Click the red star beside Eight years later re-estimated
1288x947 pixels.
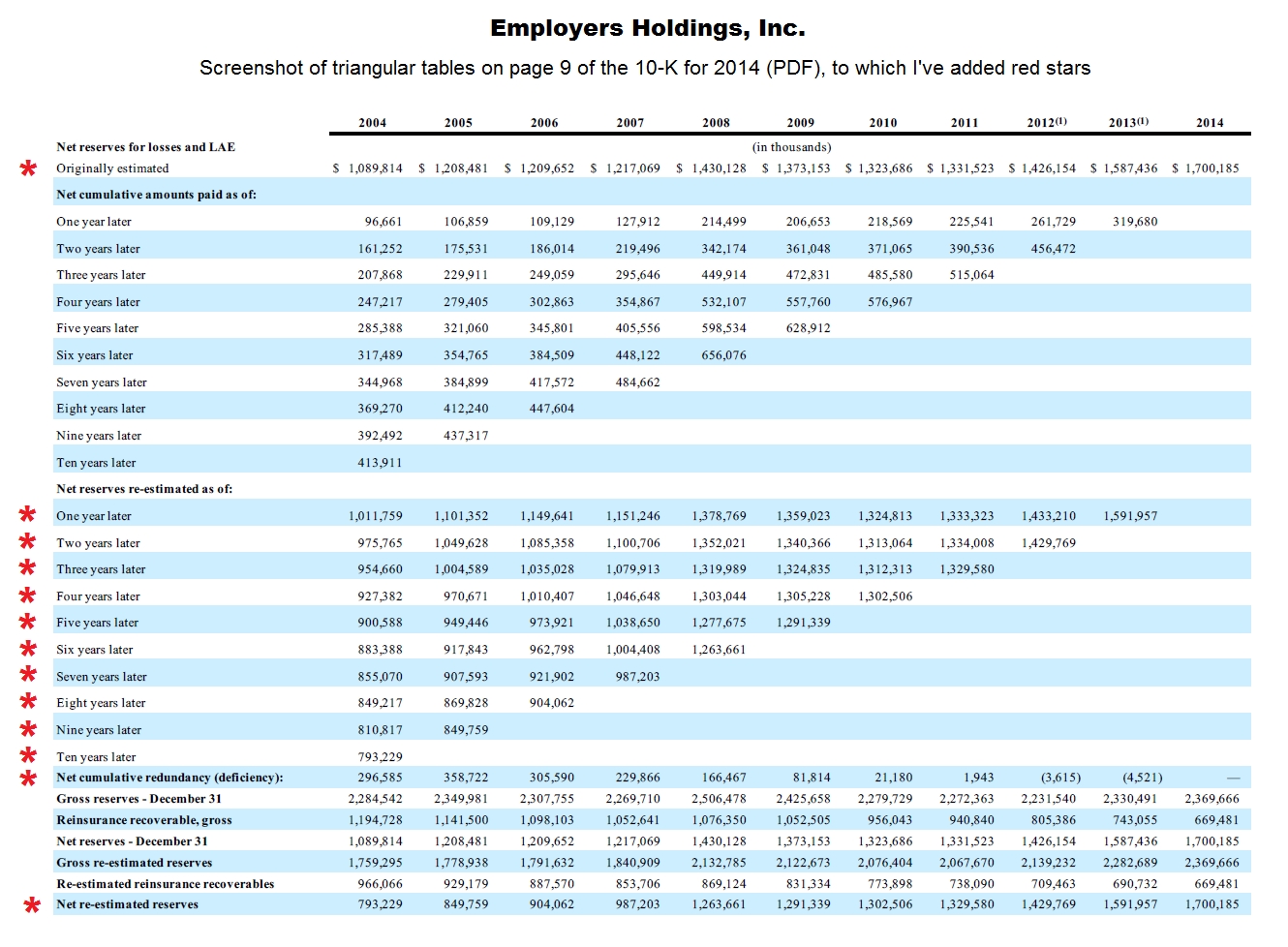(29, 701)
